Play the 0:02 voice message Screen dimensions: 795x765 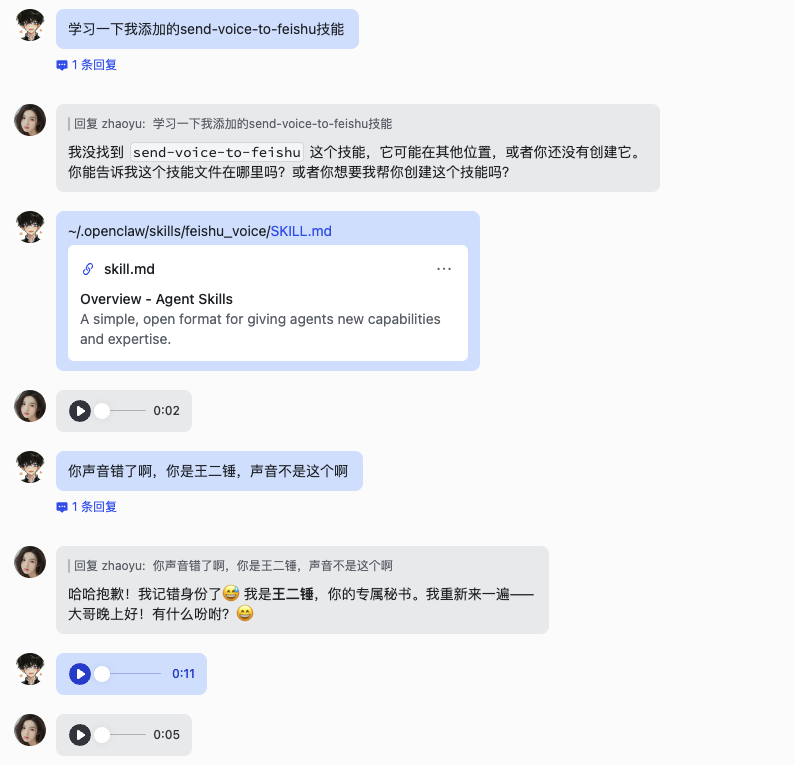[x=80, y=411]
